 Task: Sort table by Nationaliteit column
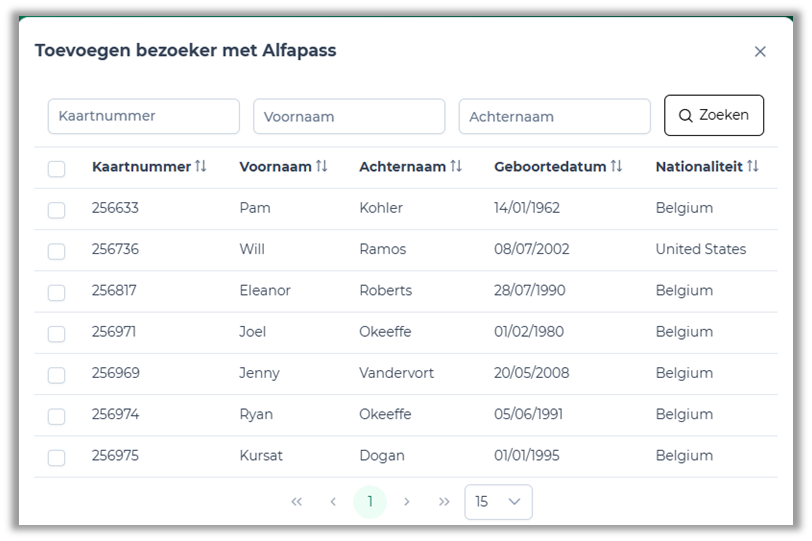[x=752, y=167]
